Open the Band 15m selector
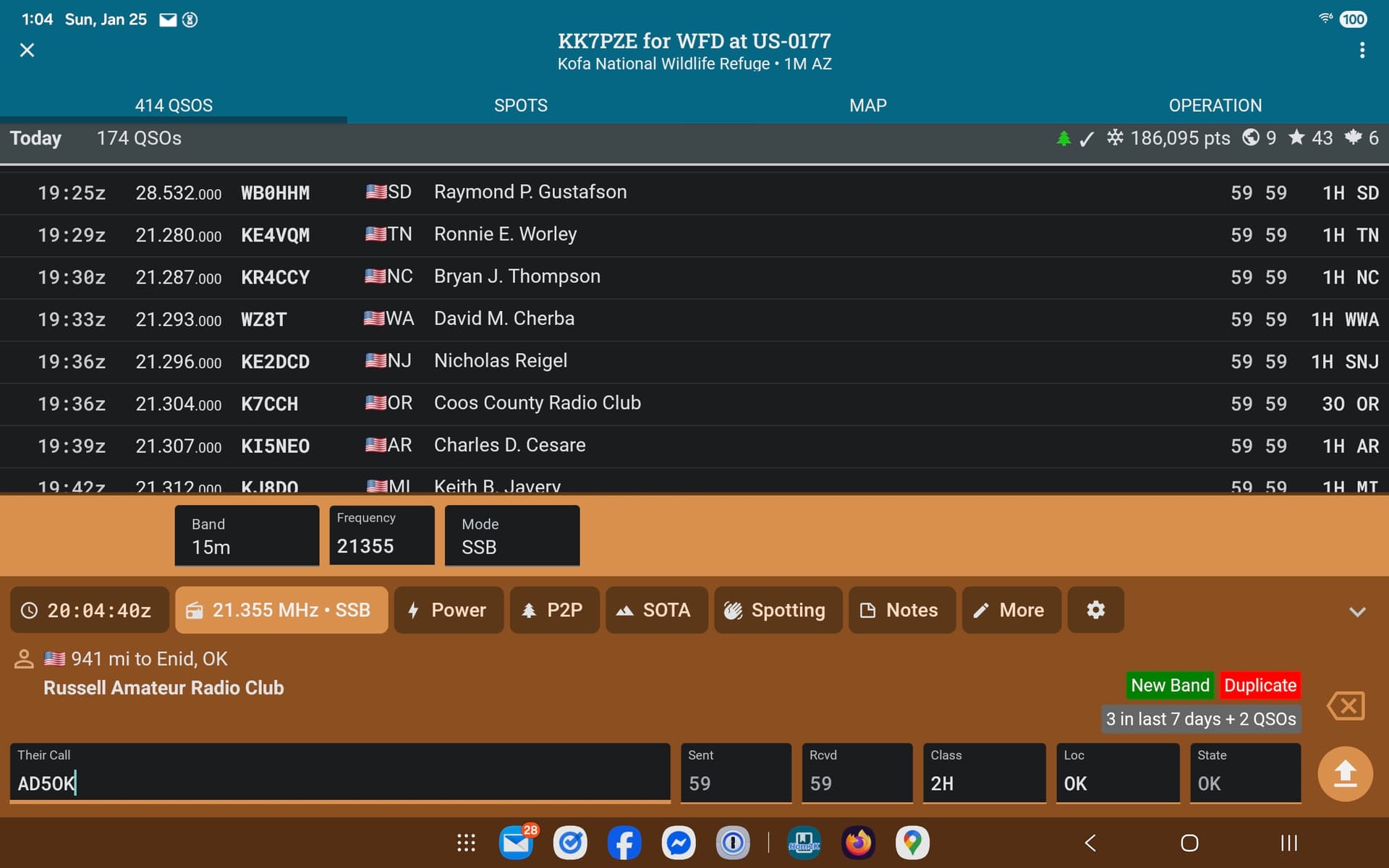Screen dimensions: 1389x868 click(x=247, y=536)
